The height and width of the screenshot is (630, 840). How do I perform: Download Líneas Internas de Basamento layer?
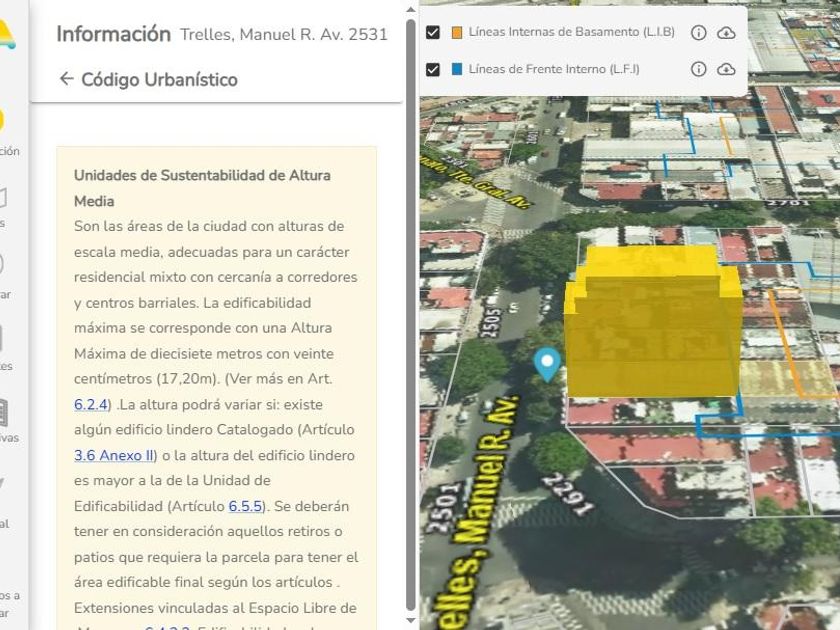click(x=726, y=33)
